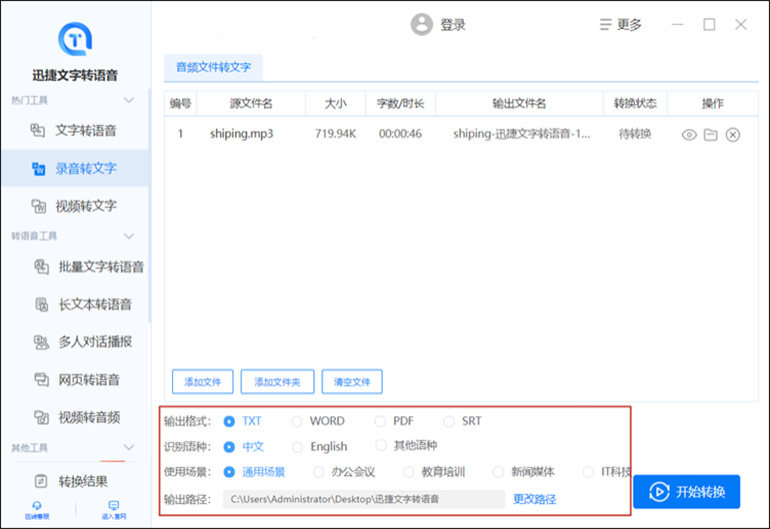Click the 大小 column header
Image resolution: width=770 pixels, height=529 pixels.
tap(335, 104)
